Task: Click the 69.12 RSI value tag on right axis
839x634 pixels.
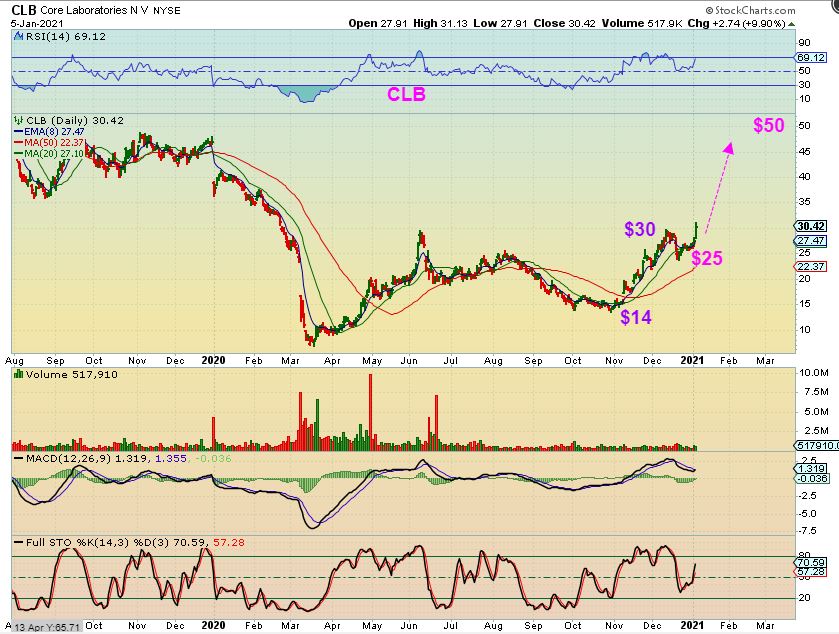Action: tap(811, 57)
